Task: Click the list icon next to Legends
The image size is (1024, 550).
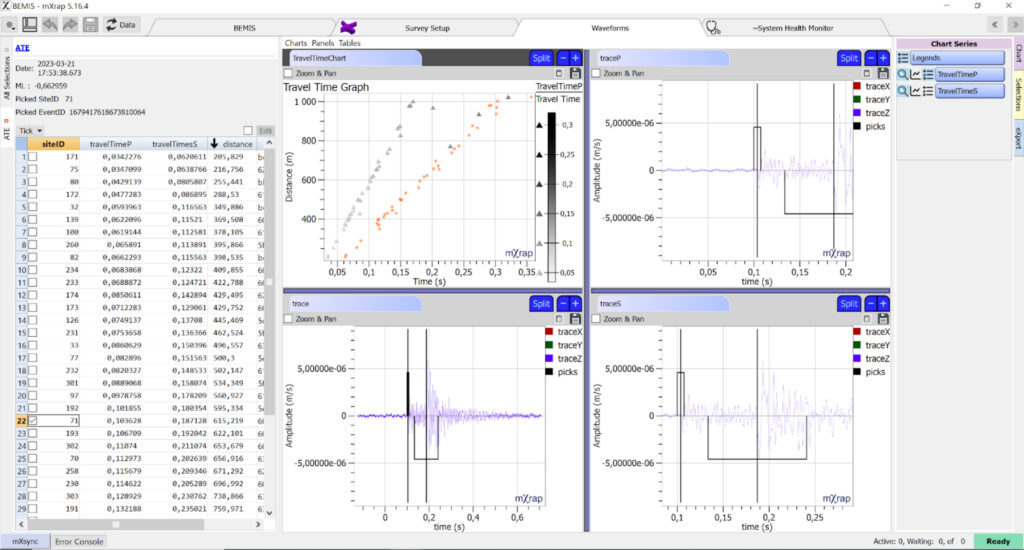Action: click(903, 58)
